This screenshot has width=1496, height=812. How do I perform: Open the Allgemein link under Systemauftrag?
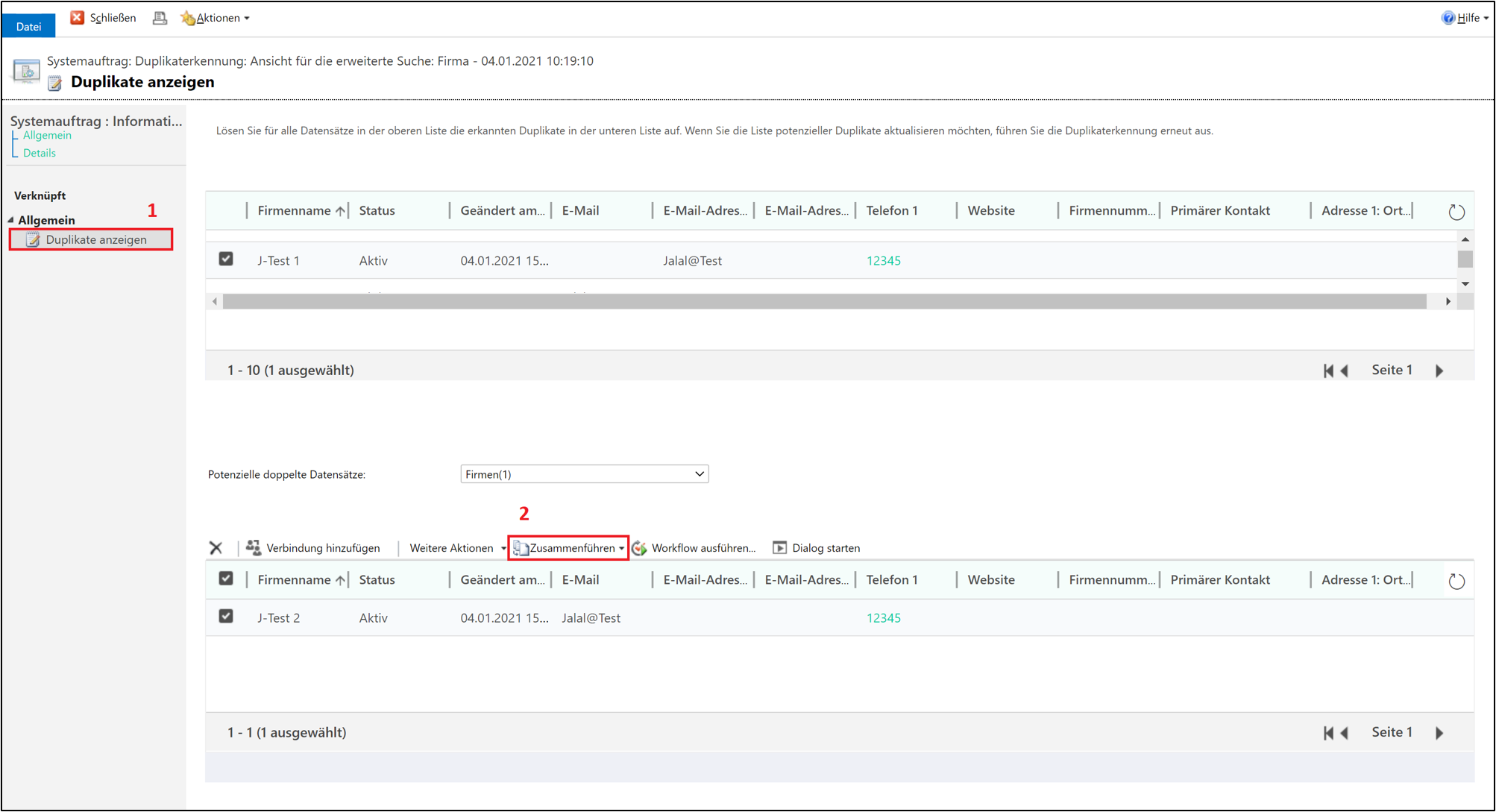[x=47, y=135]
